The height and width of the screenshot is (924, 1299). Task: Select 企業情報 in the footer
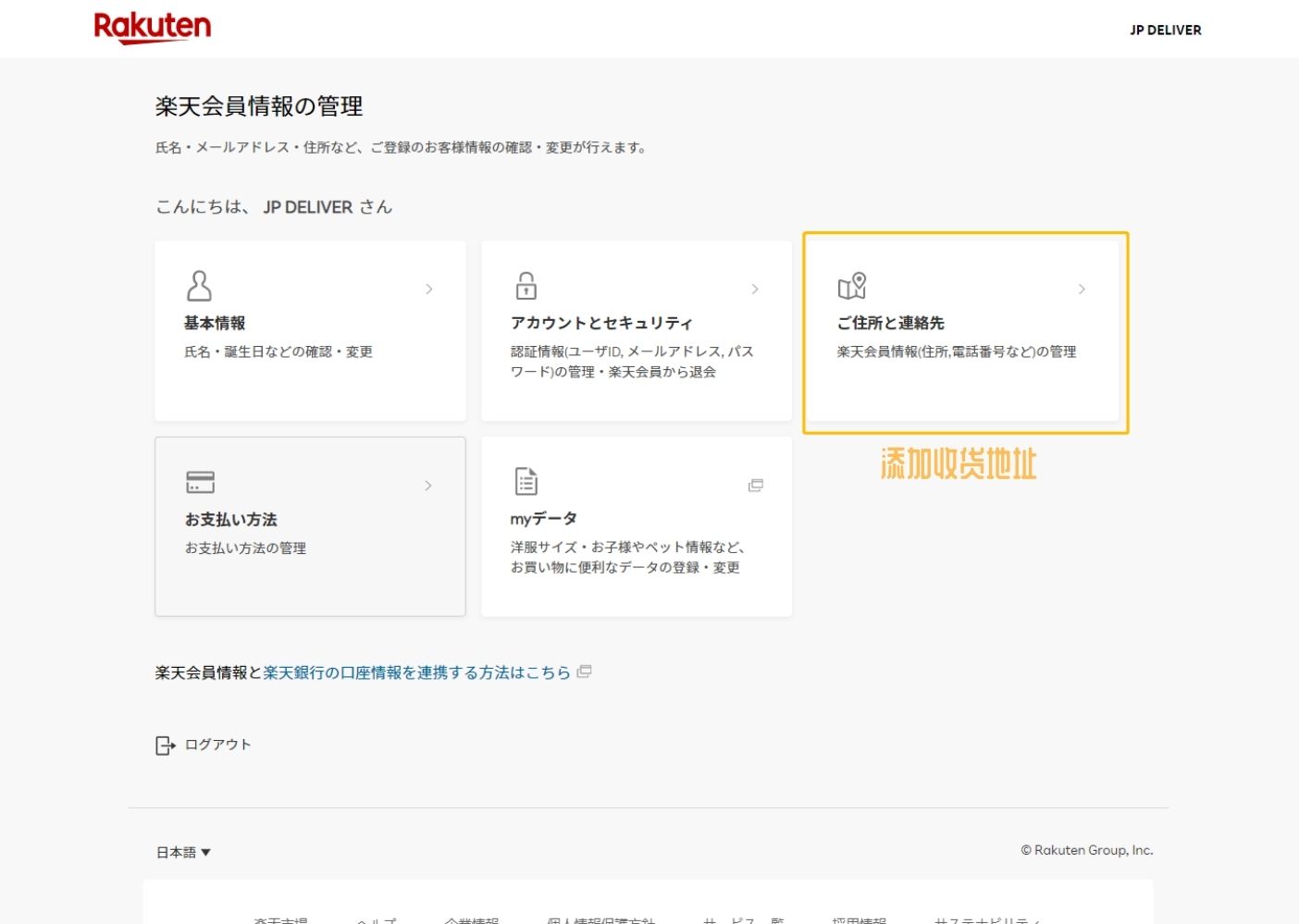click(x=475, y=920)
